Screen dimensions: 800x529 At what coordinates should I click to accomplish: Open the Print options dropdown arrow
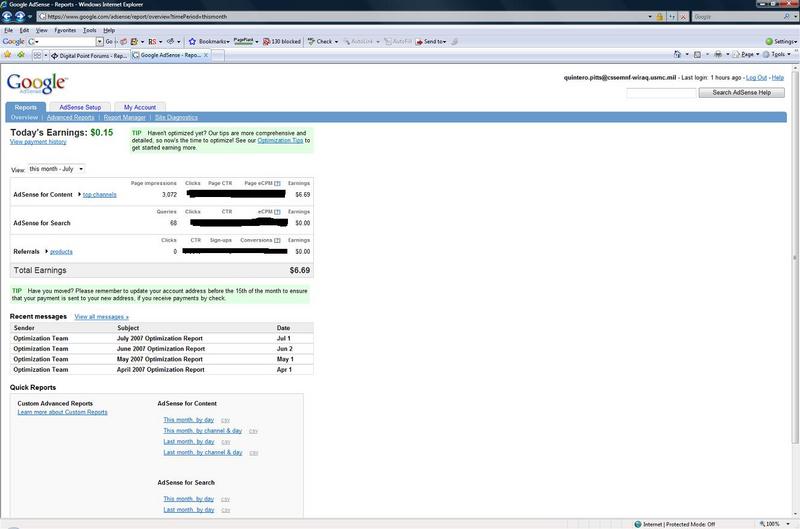[727, 54]
